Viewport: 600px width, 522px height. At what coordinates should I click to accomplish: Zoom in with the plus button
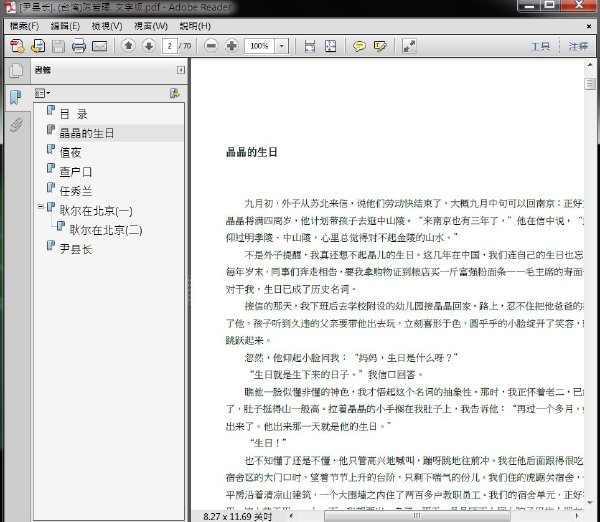click(x=232, y=46)
